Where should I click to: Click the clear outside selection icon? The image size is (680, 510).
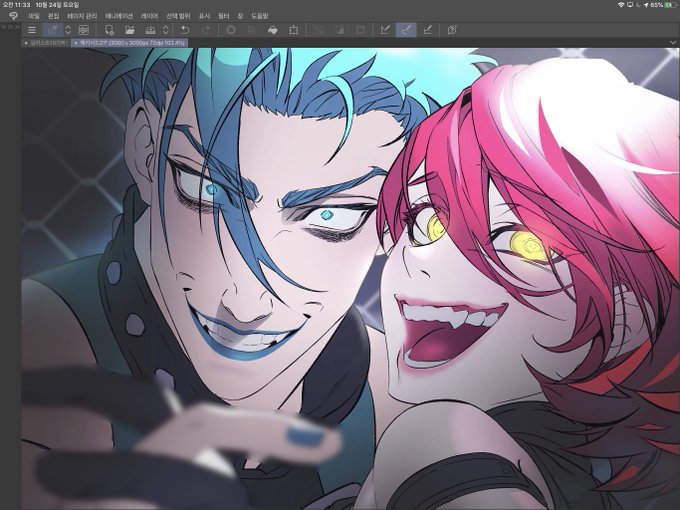coord(252,30)
